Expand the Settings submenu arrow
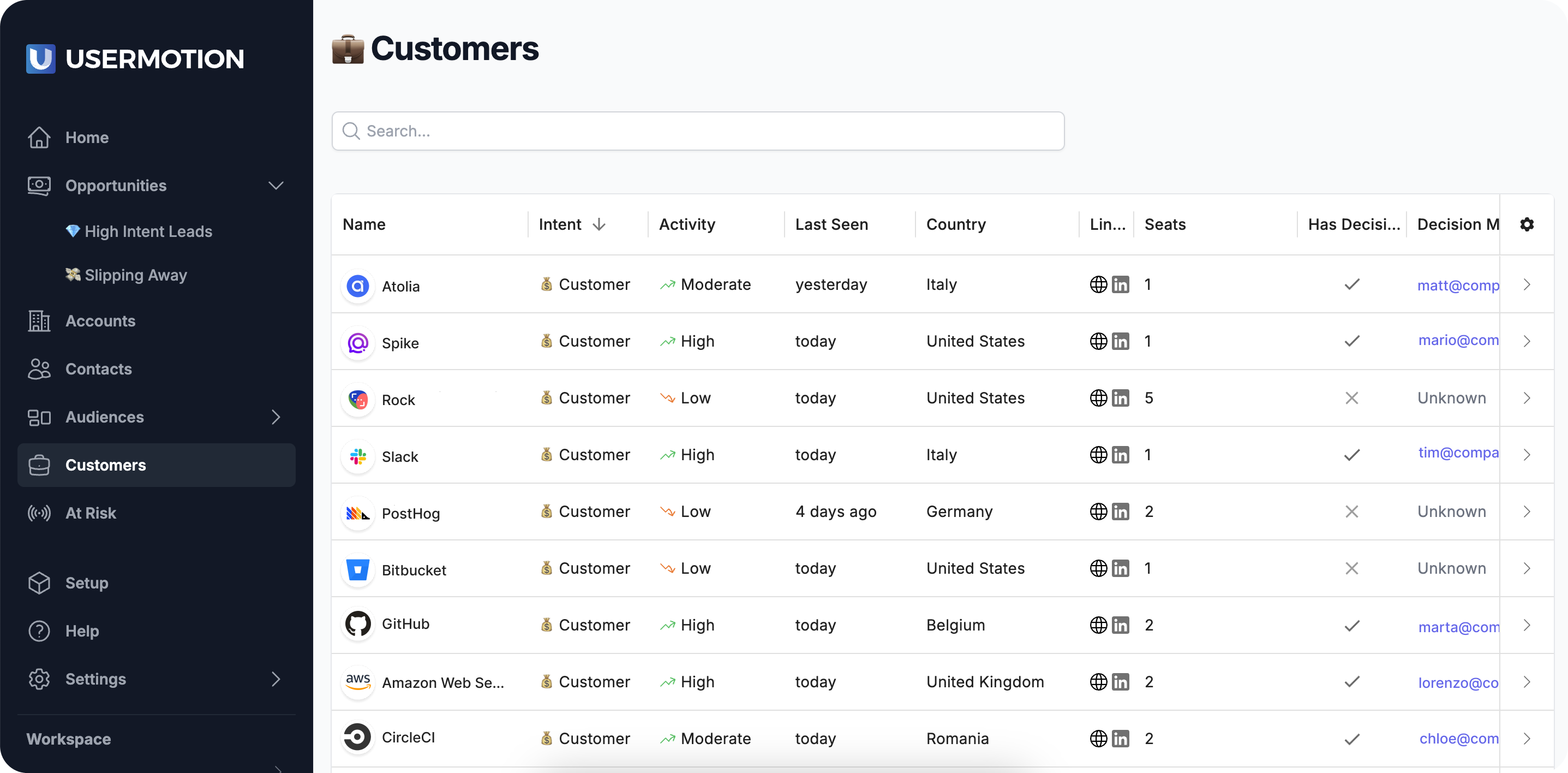The height and width of the screenshot is (773, 1568). tap(276, 679)
